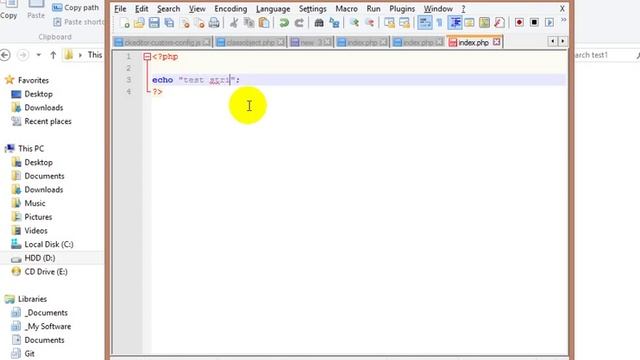Viewport: 640px width, 360px height.
Task: Open the Settings menu
Action: (313, 9)
